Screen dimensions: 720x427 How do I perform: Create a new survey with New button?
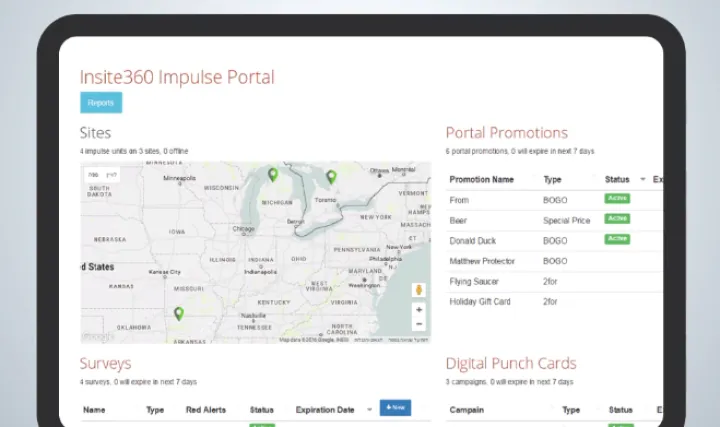[x=394, y=408]
